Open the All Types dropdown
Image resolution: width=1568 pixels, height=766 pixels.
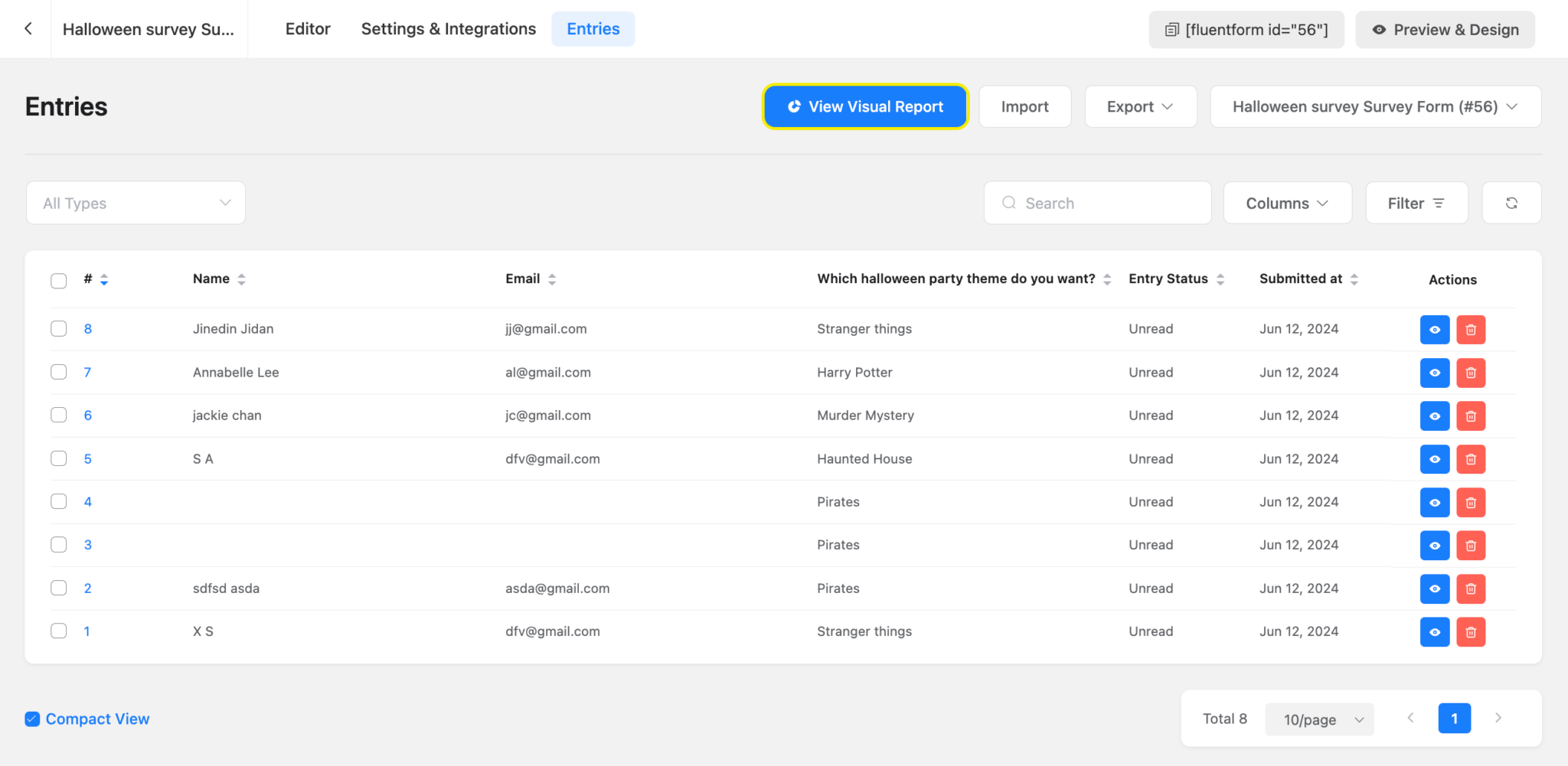point(135,202)
